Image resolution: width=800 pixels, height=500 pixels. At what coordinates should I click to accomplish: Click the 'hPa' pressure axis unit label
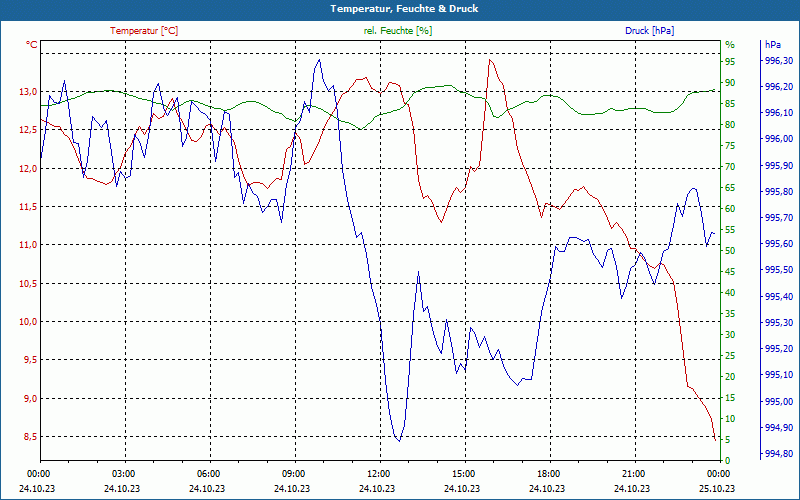pos(772,45)
